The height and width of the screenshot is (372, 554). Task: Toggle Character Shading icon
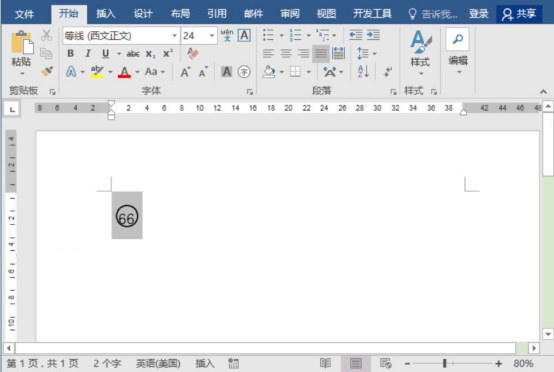pyautogui.click(x=226, y=72)
